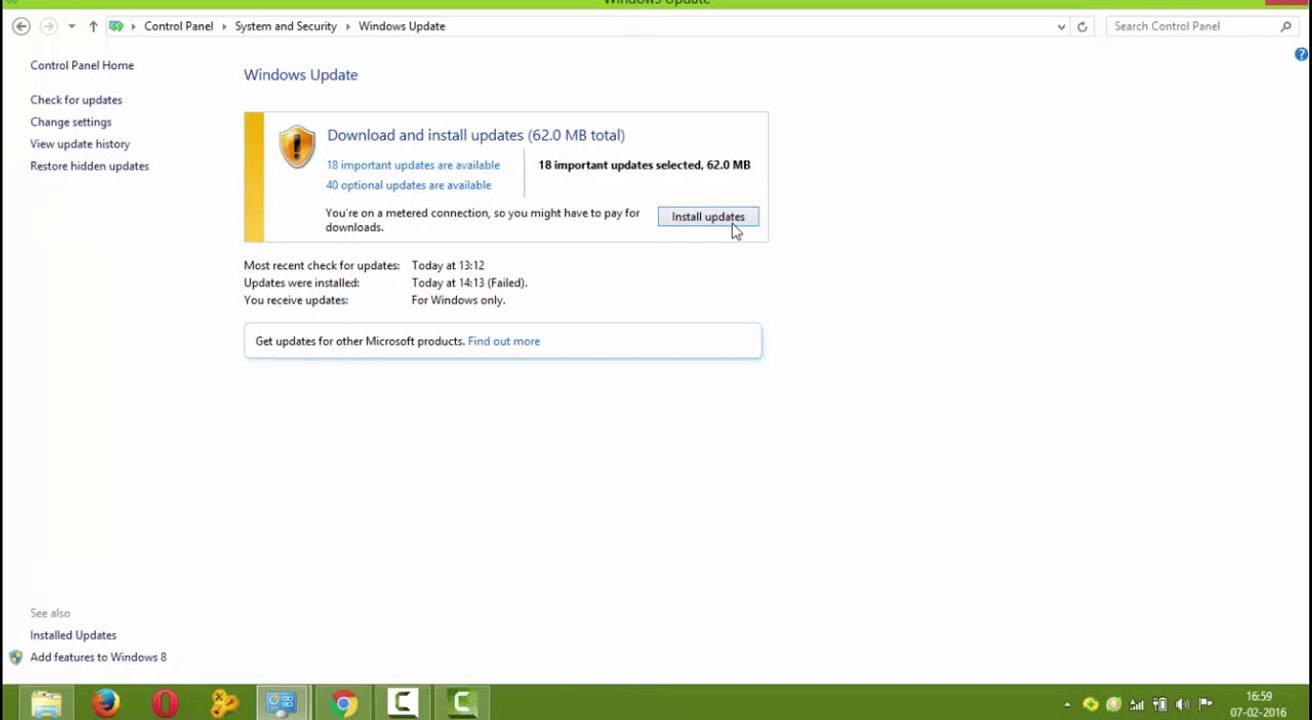Open View update history
The image size is (1312, 720).
(80, 144)
